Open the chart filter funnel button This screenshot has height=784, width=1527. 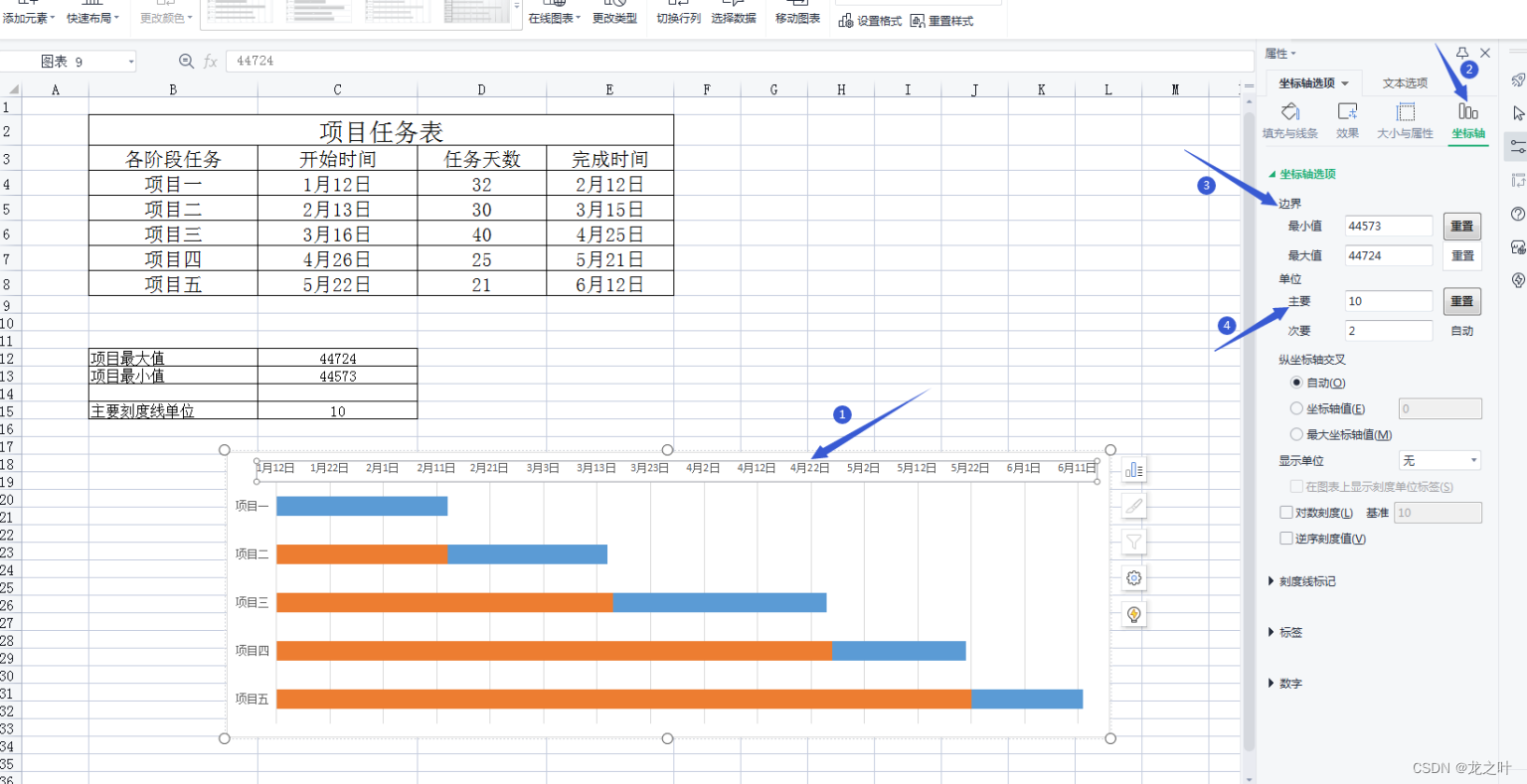click(1134, 542)
